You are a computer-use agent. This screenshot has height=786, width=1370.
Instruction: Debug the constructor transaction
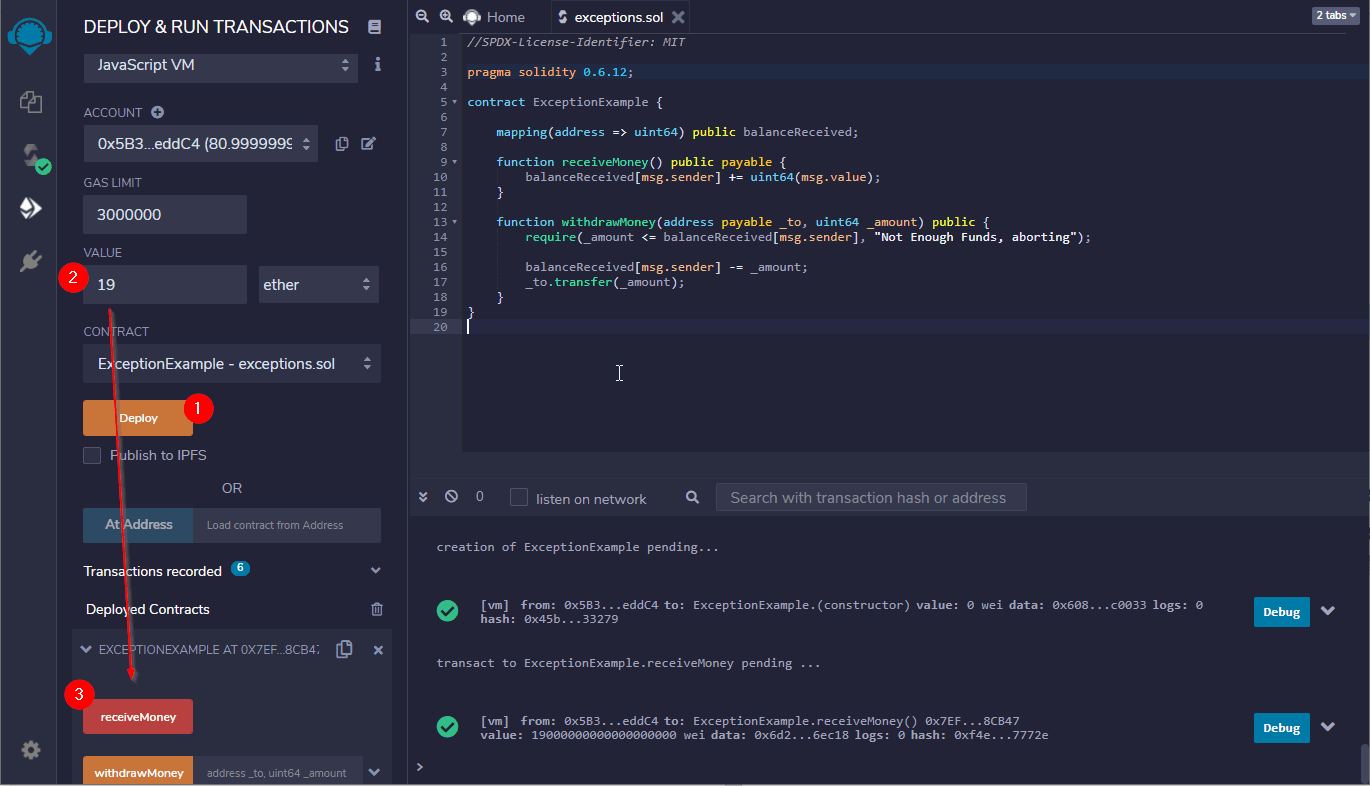pos(1281,612)
